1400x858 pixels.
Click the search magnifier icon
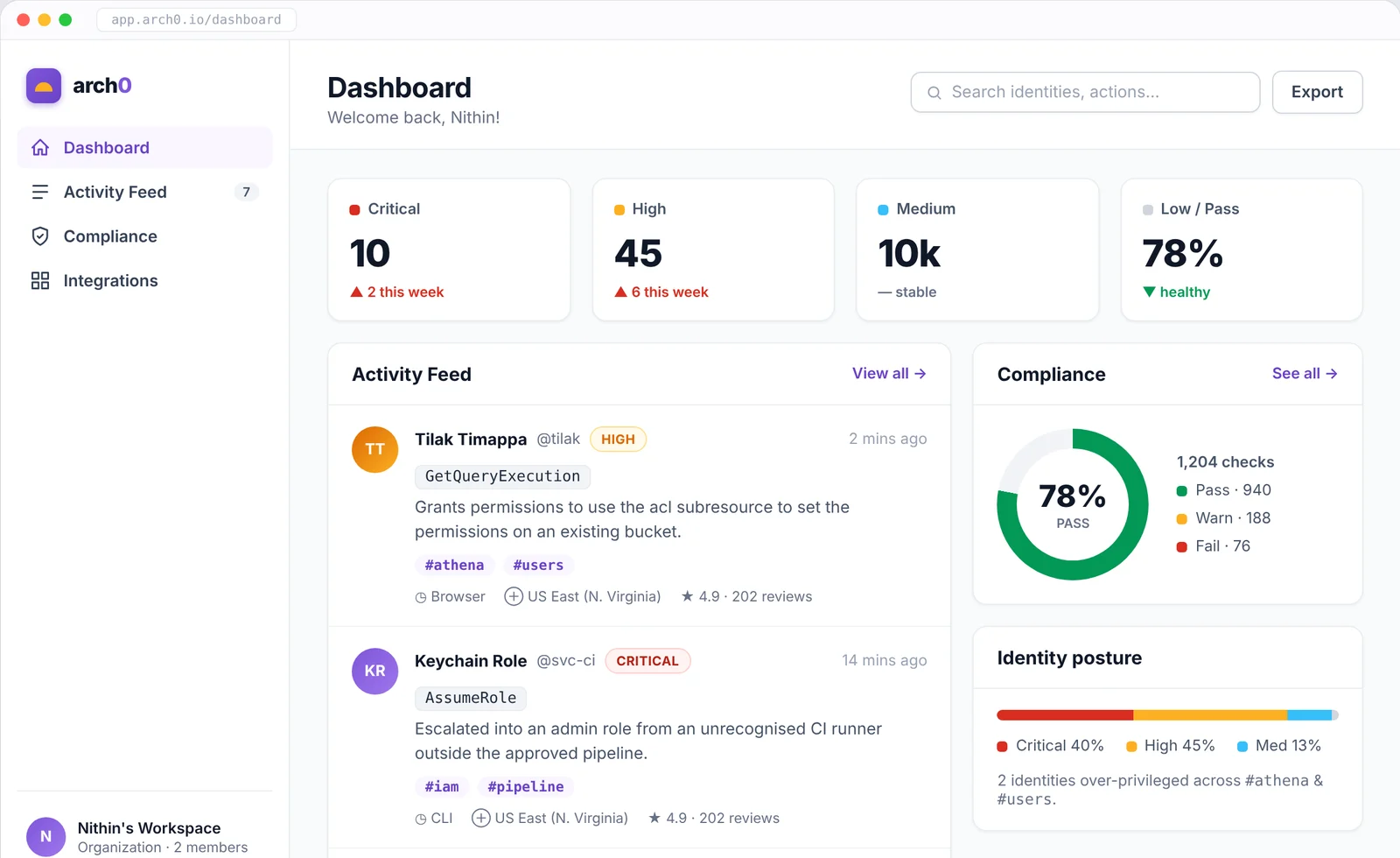[x=934, y=93]
